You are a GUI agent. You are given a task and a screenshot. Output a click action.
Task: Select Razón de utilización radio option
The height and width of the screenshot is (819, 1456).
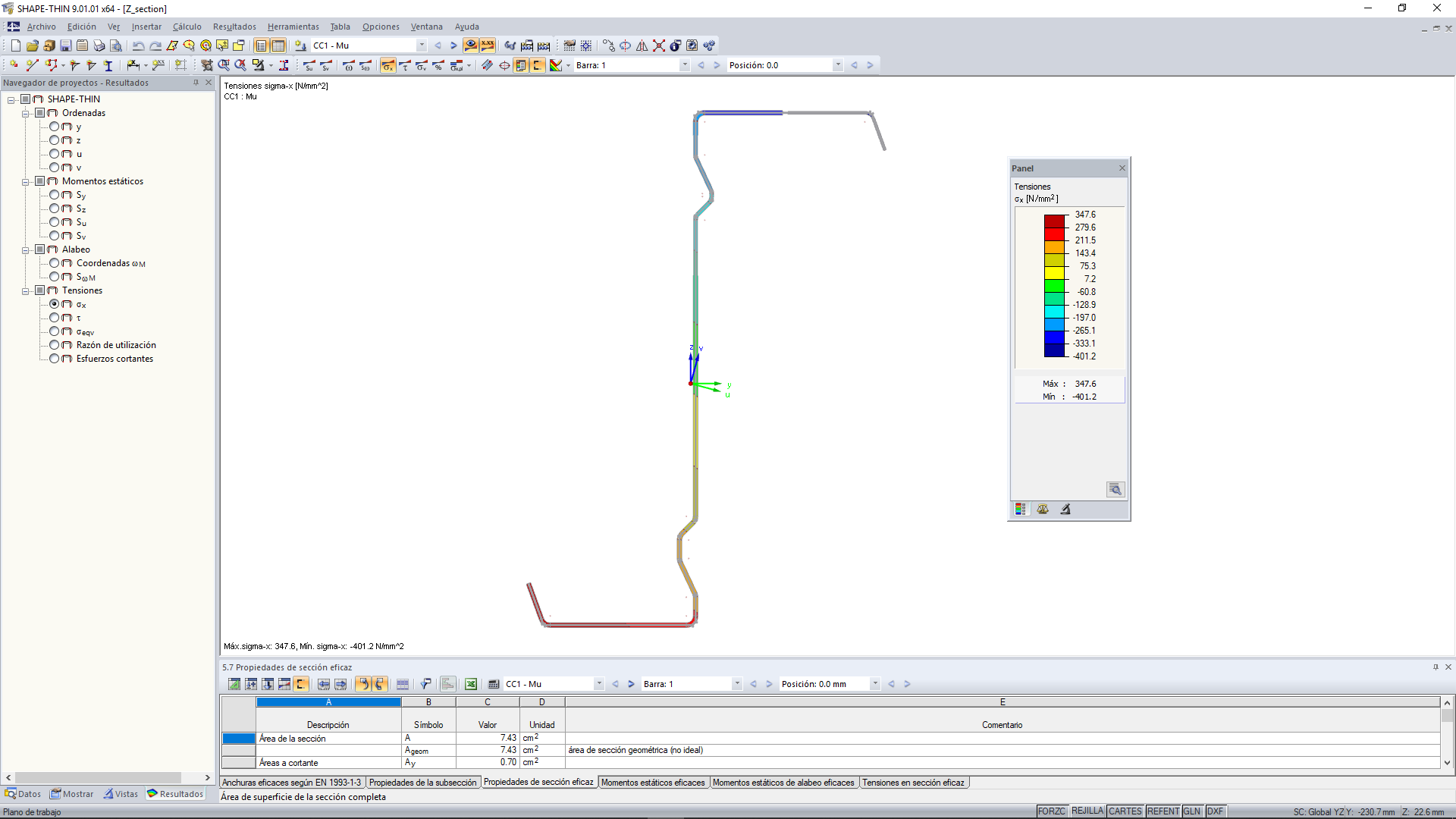click(55, 345)
